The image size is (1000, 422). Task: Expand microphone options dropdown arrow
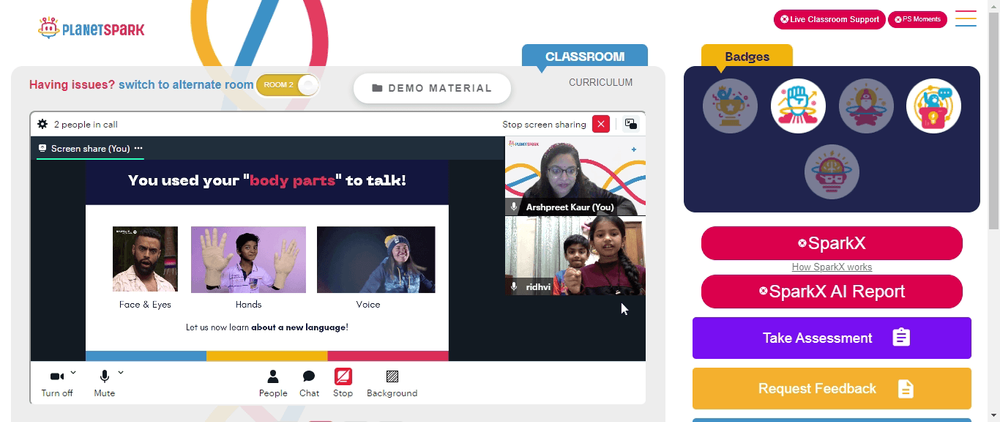pyautogui.click(x=121, y=372)
